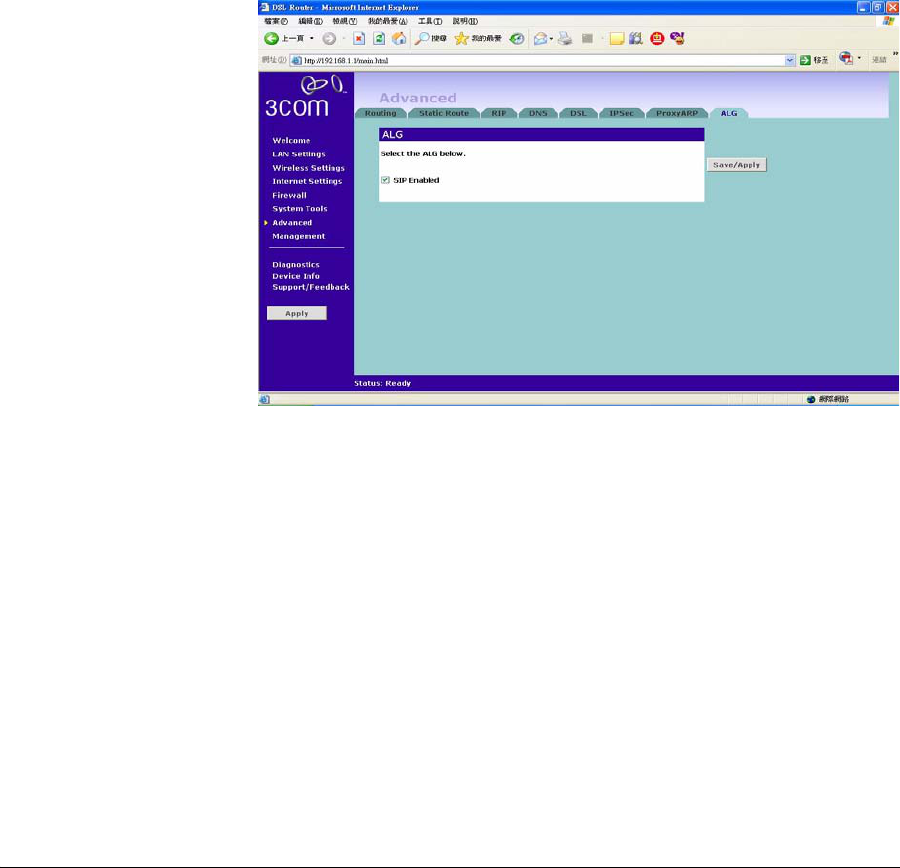The width and height of the screenshot is (900, 868).
Task: Open the Back button history dropdown arrow
Action: tap(312, 38)
